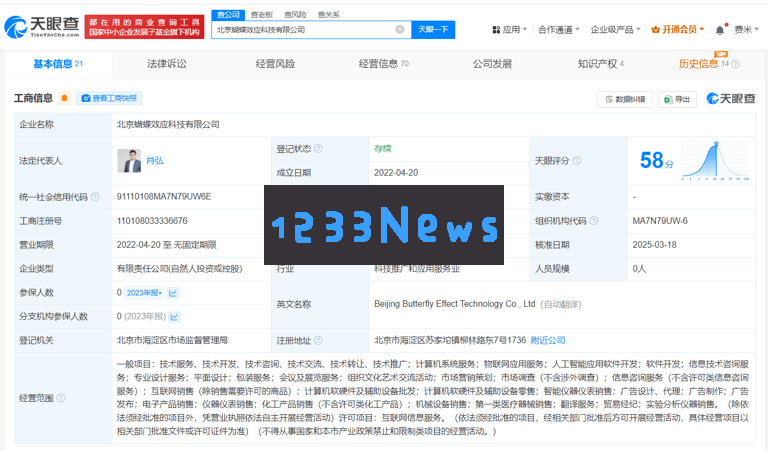Click English name Beijing Butterfly Effect Technology
Screen dimensions: 768x451
coord(455,304)
